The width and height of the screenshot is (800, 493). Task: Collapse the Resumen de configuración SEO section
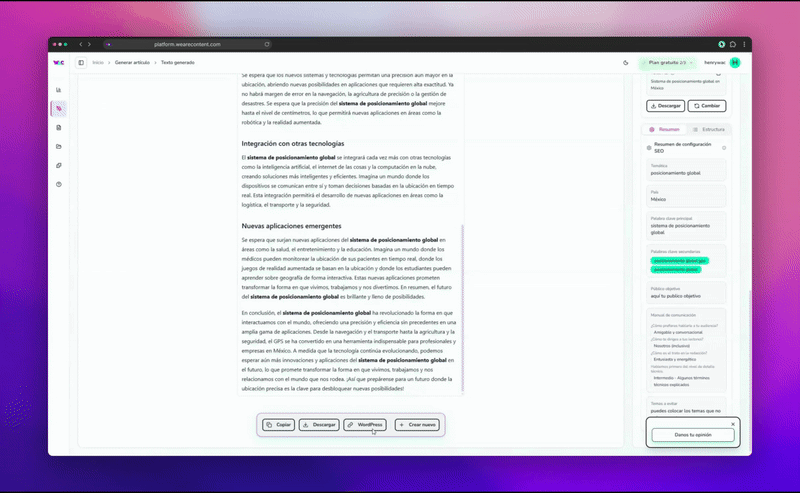724,148
